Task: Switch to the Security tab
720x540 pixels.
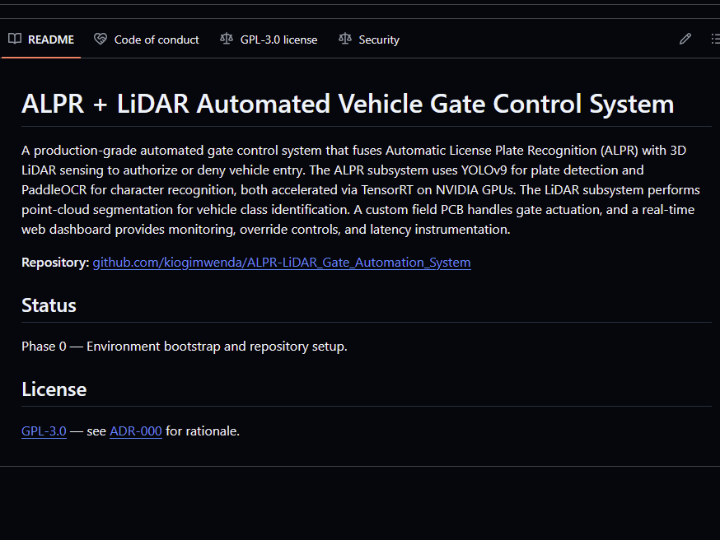Action: point(378,40)
